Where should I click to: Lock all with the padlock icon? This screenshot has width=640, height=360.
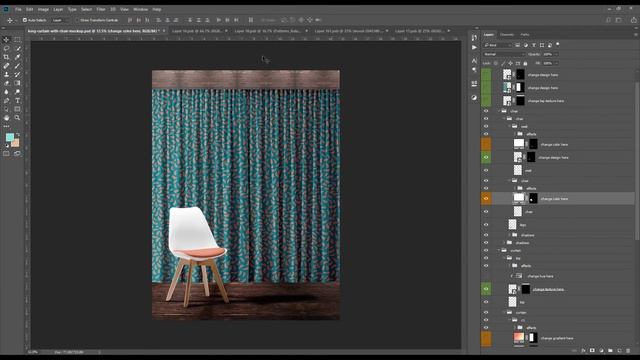(525, 63)
